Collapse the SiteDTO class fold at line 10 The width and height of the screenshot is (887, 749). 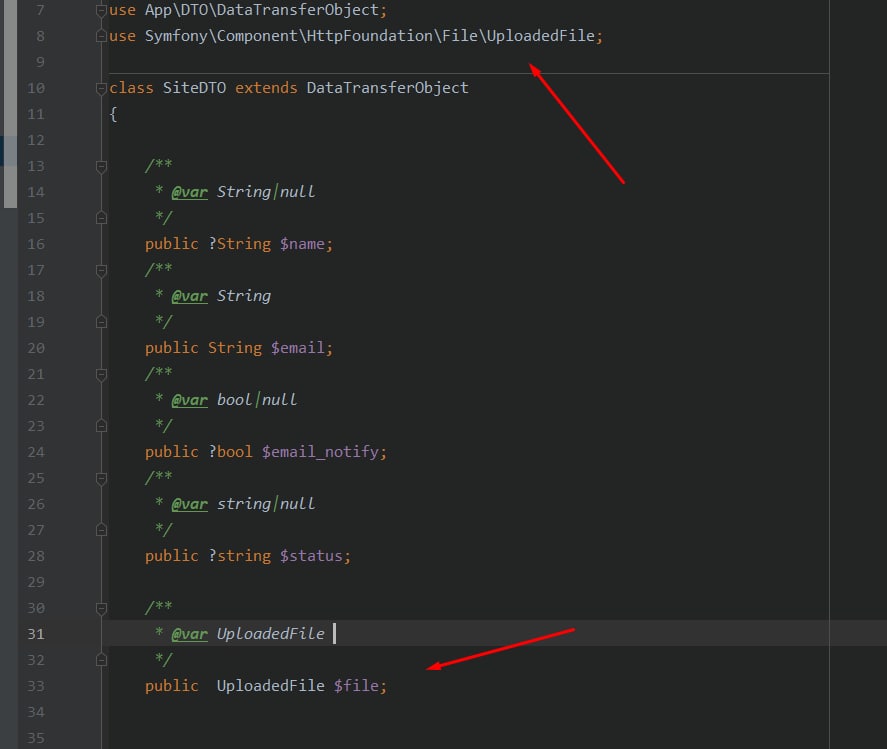pos(101,88)
